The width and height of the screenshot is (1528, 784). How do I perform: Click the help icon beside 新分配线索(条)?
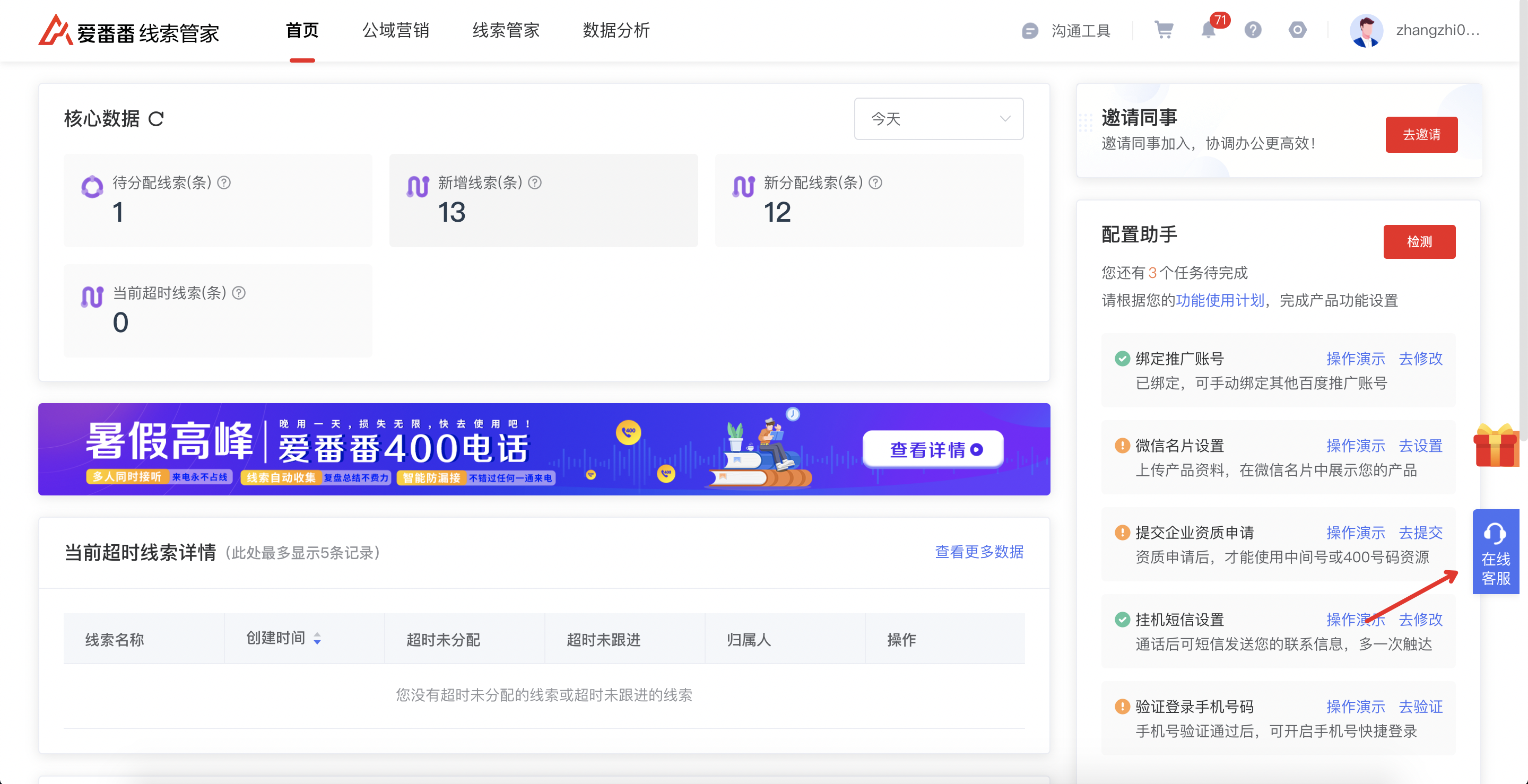click(875, 182)
